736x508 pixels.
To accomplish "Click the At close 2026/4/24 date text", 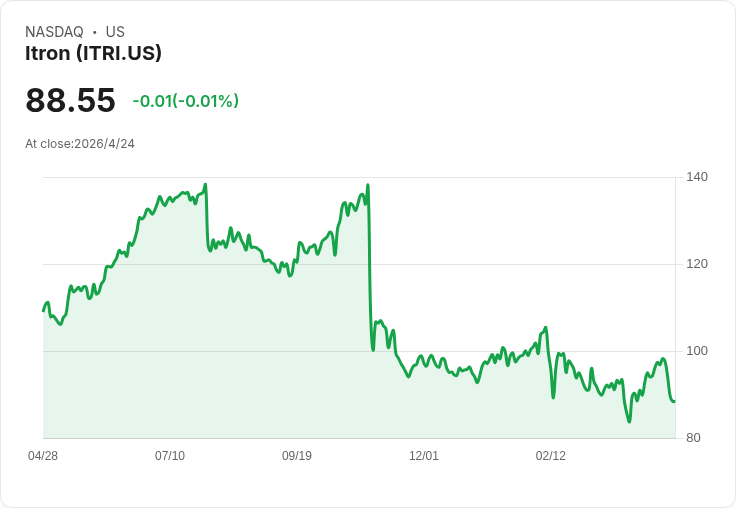I will (x=80, y=144).
